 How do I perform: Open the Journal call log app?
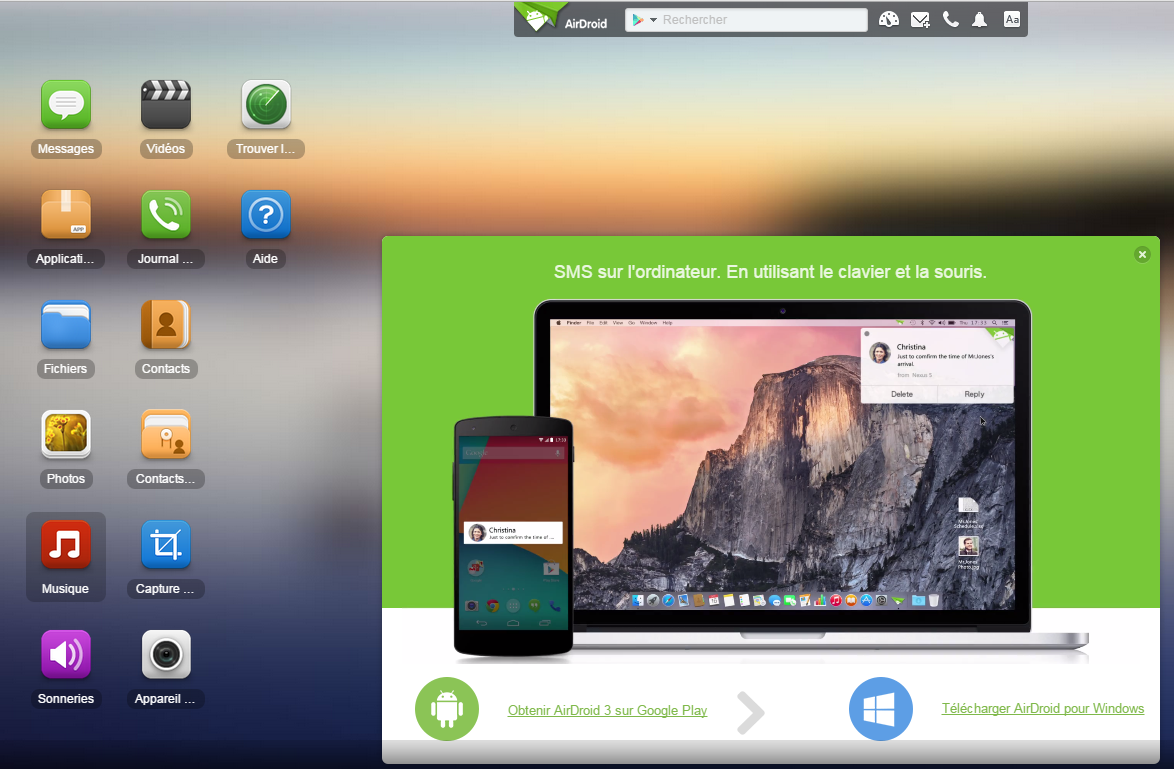pyautogui.click(x=165, y=215)
